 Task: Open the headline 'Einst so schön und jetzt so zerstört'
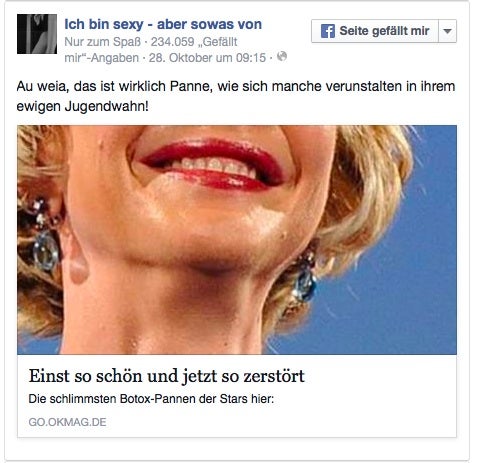(x=166, y=376)
